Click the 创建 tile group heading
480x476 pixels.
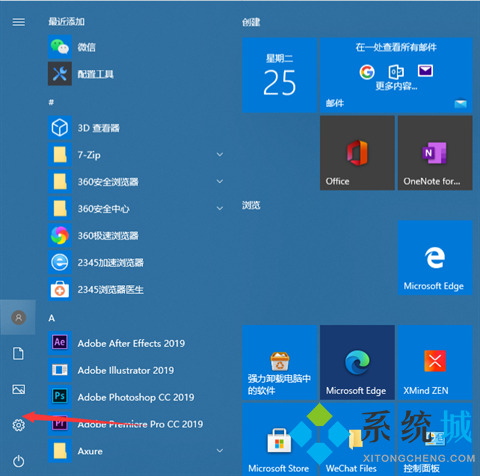(251, 22)
